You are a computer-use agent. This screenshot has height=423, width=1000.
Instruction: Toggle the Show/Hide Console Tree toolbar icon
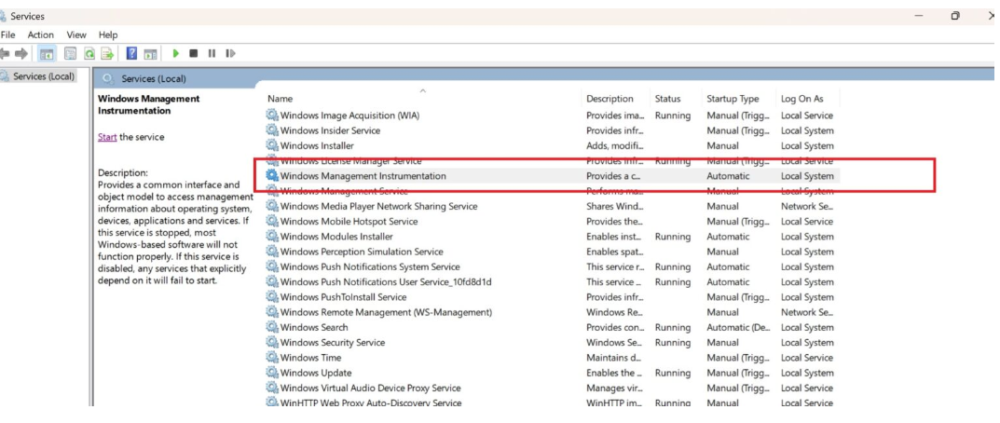click(x=46, y=54)
